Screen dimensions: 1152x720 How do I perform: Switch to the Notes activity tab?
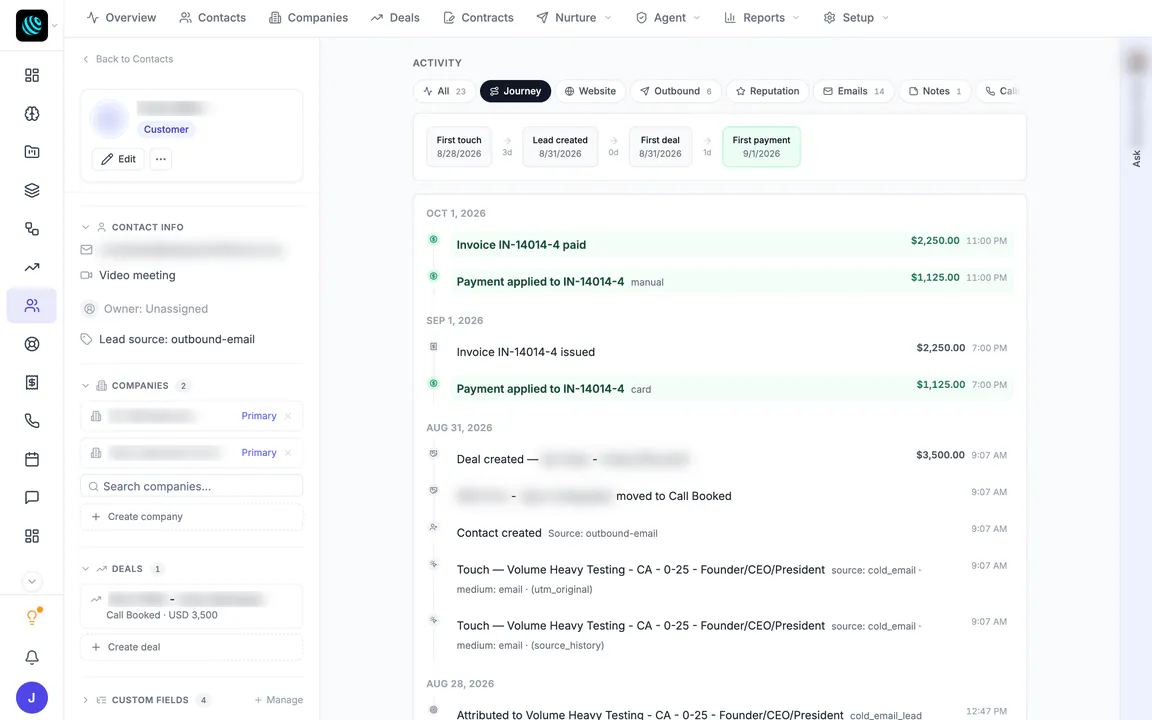[935, 91]
